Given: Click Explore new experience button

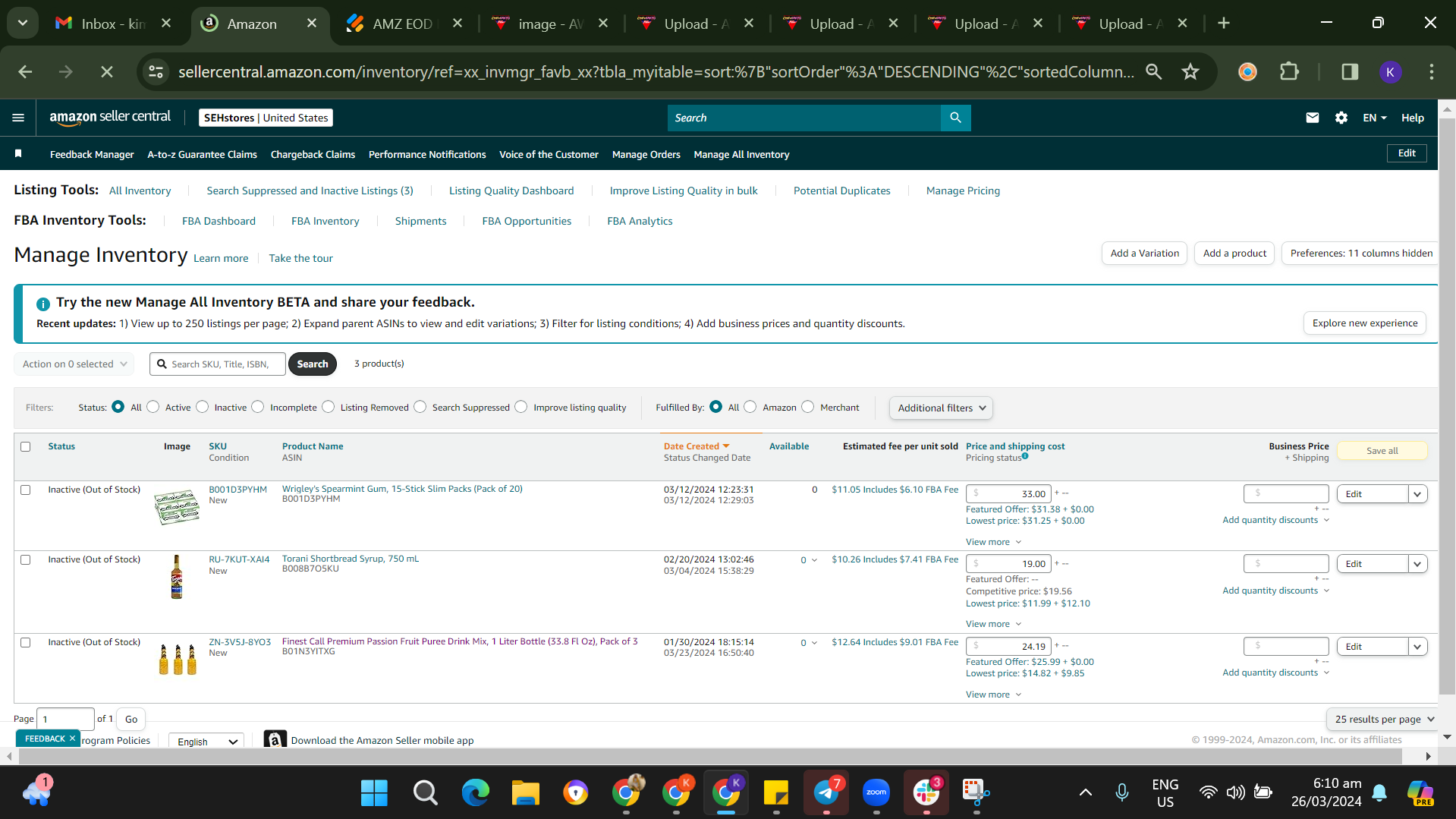Looking at the screenshot, I should click(x=1364, y=323).
